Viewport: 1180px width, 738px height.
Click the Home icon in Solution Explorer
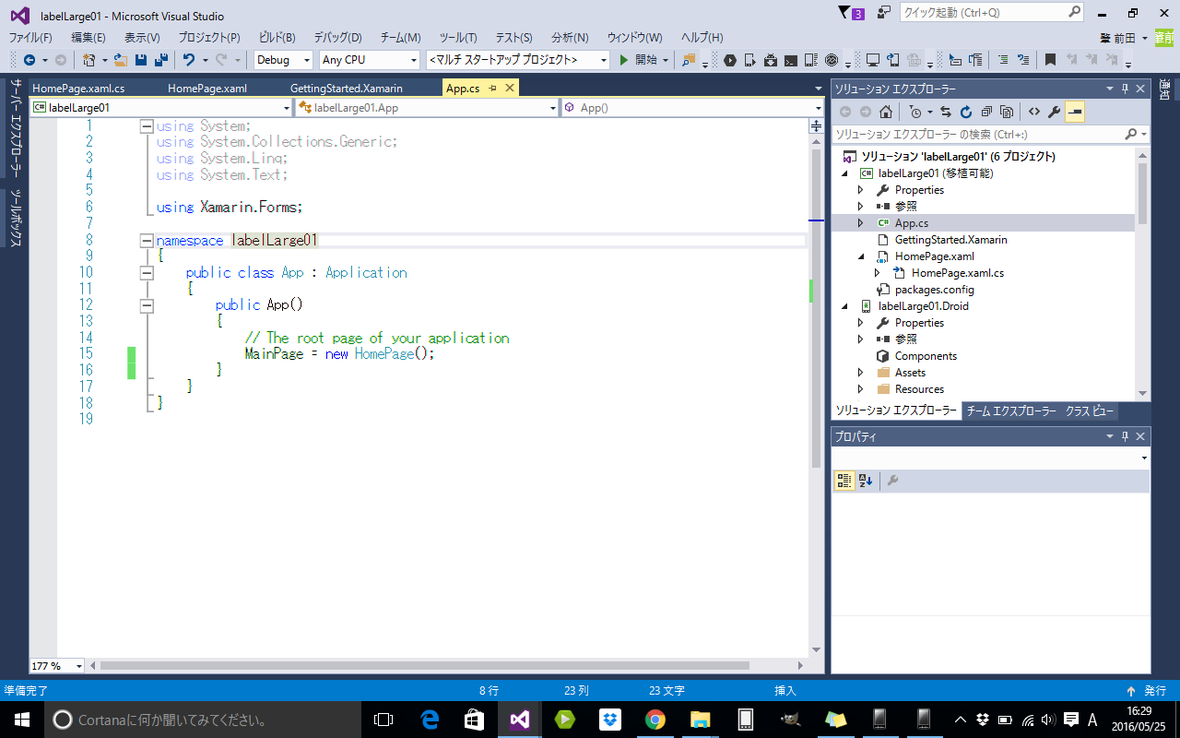pyautogui.click(x=885, y=112)
